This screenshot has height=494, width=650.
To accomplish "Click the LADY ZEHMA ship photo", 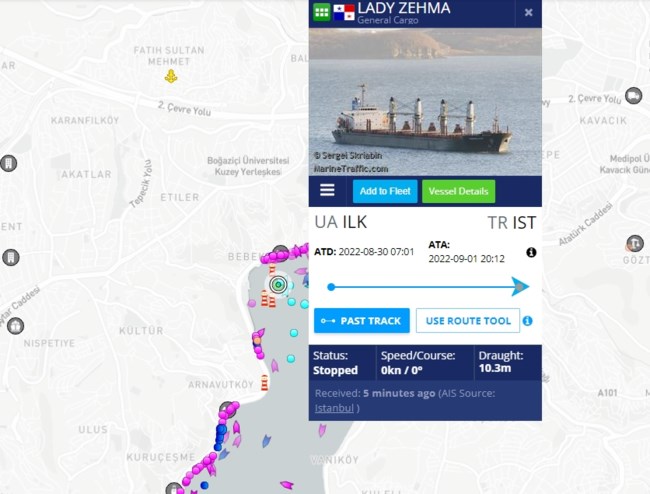I will tap(425, 102).
